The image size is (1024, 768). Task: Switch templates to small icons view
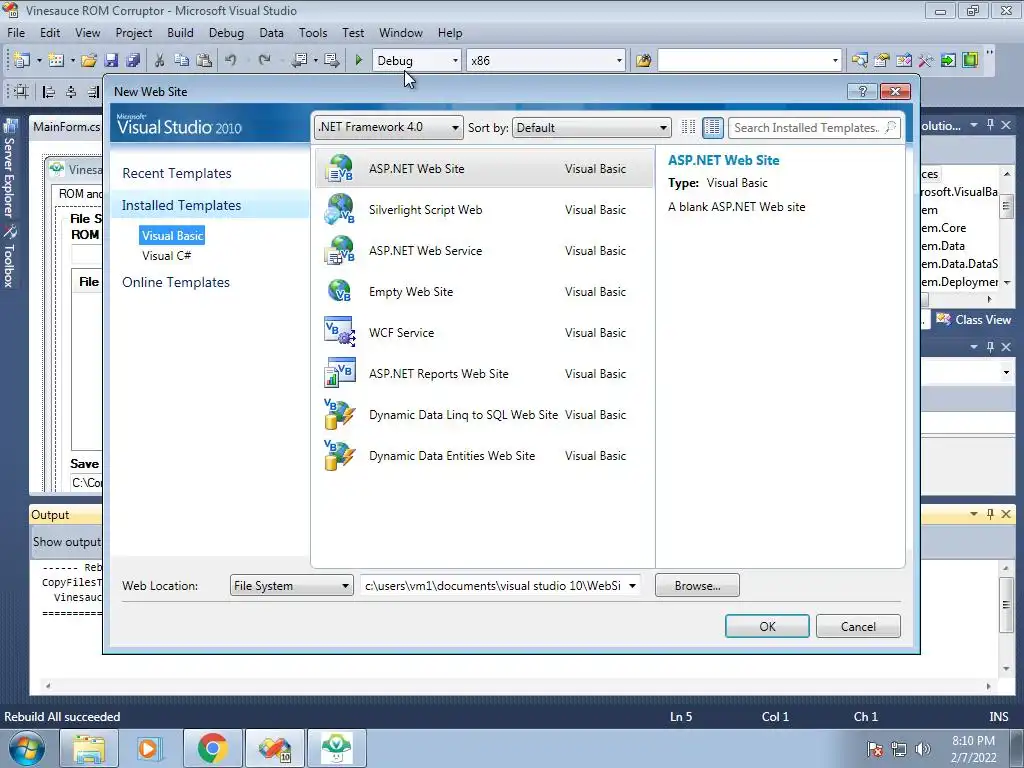click(x=688, y=127)
